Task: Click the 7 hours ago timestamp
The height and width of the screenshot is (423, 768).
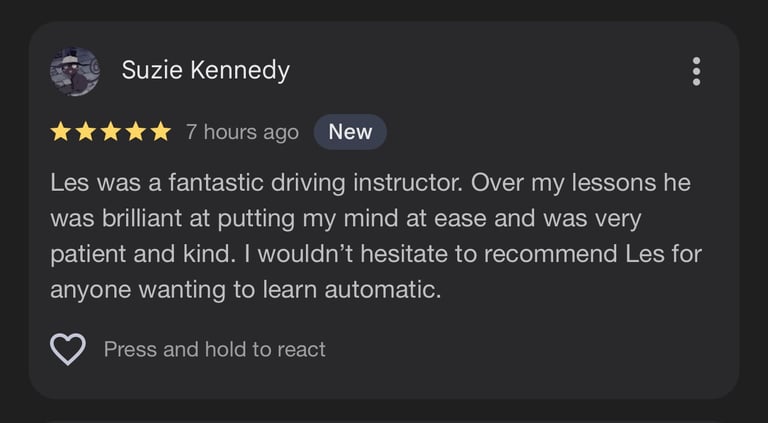Action: click(242, 132)
